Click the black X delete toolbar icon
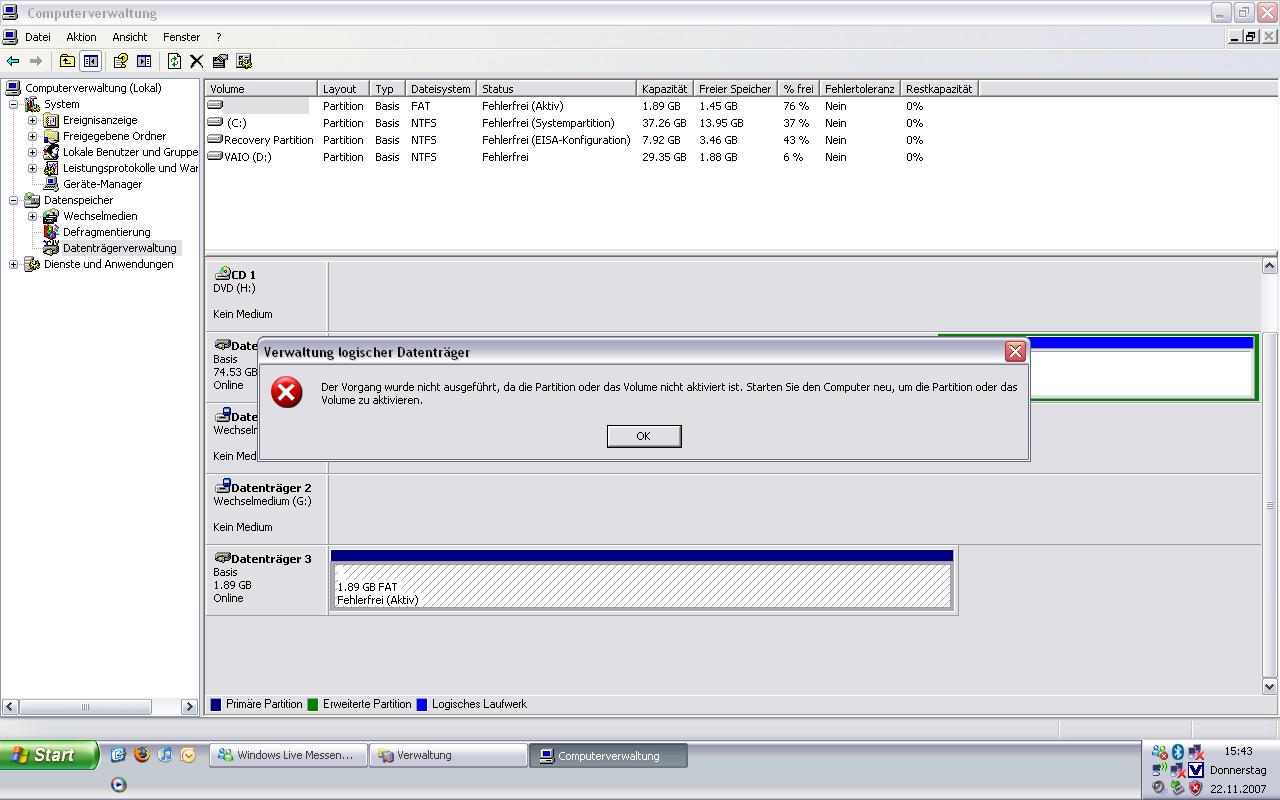This screenshot has width=1280, height=800. pyautogui.click(x=197, y=61)
